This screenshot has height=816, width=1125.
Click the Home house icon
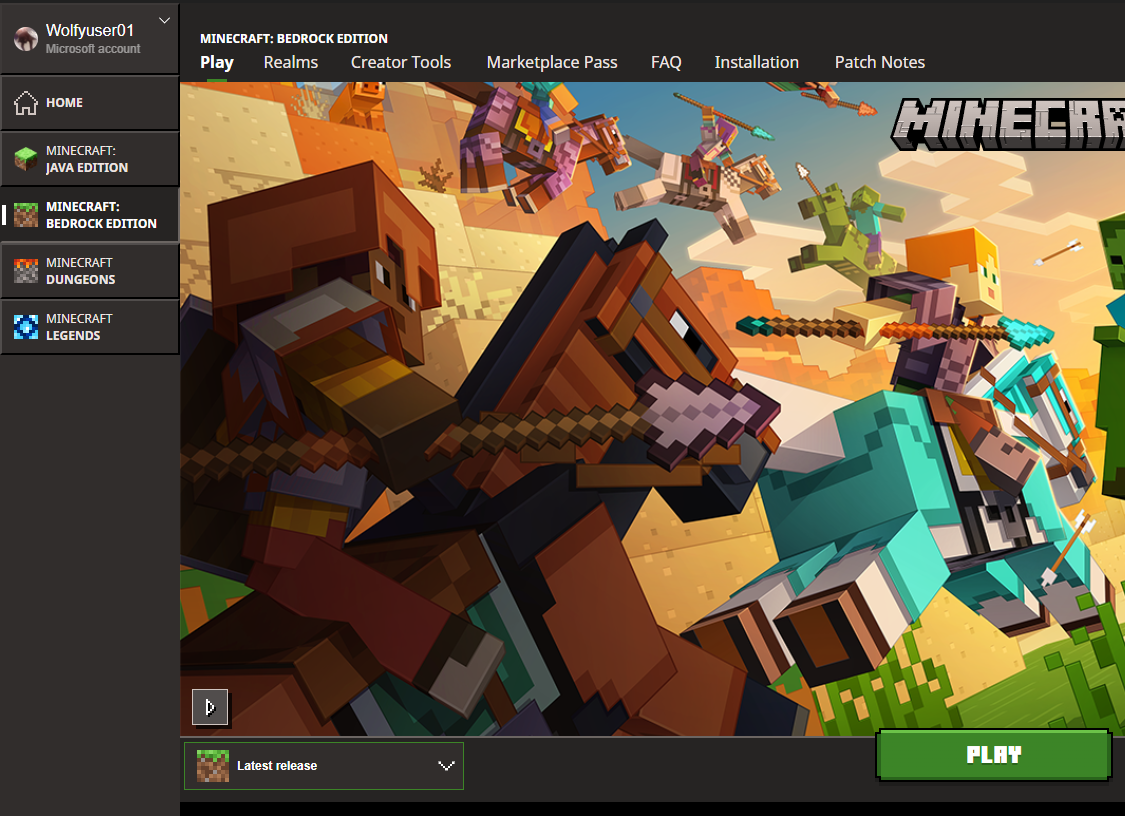[26, 103]
